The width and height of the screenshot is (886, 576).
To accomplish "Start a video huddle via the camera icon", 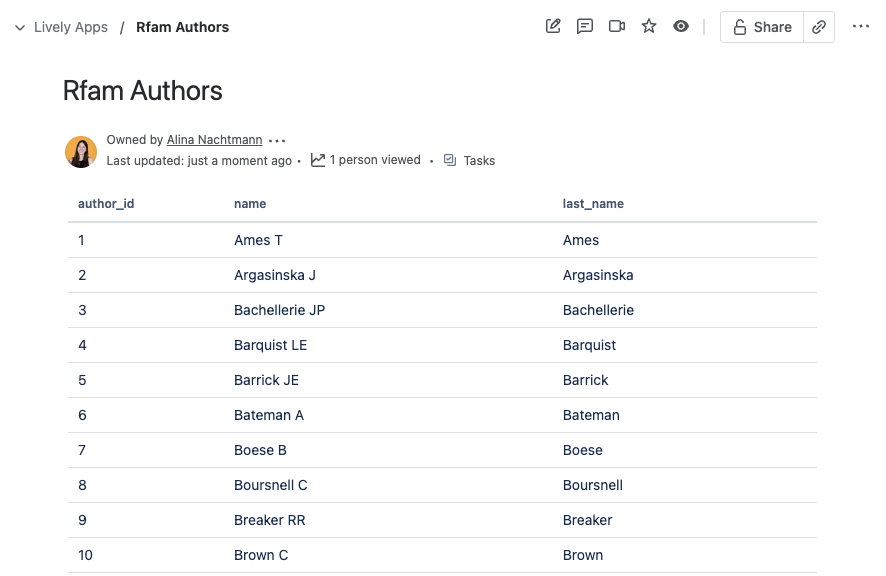I will click(617, 27).
